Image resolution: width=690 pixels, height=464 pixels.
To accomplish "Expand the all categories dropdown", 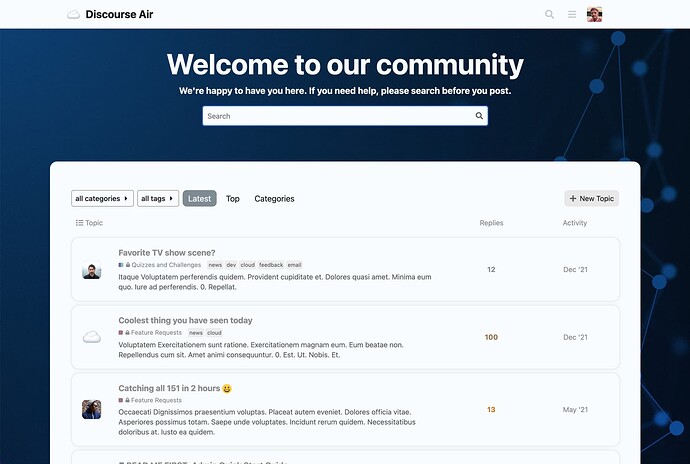I will pyautogui.click(x=102, y=199).
